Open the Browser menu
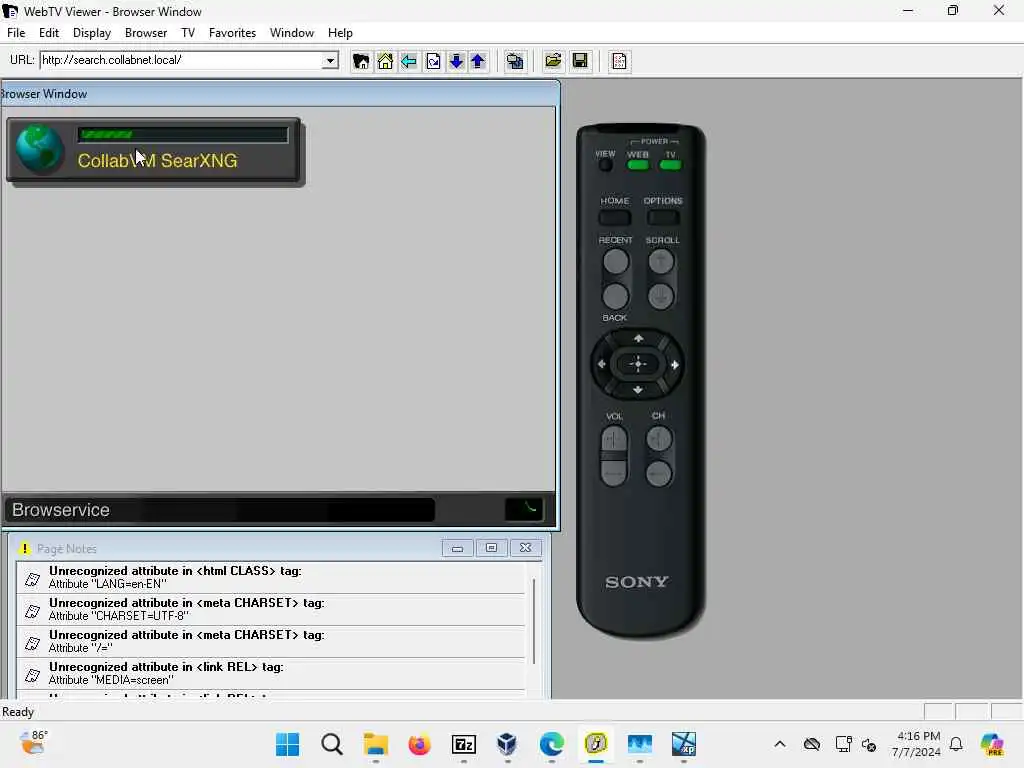Viewport: 1024px width, 768px height. [x=146, y=33]
